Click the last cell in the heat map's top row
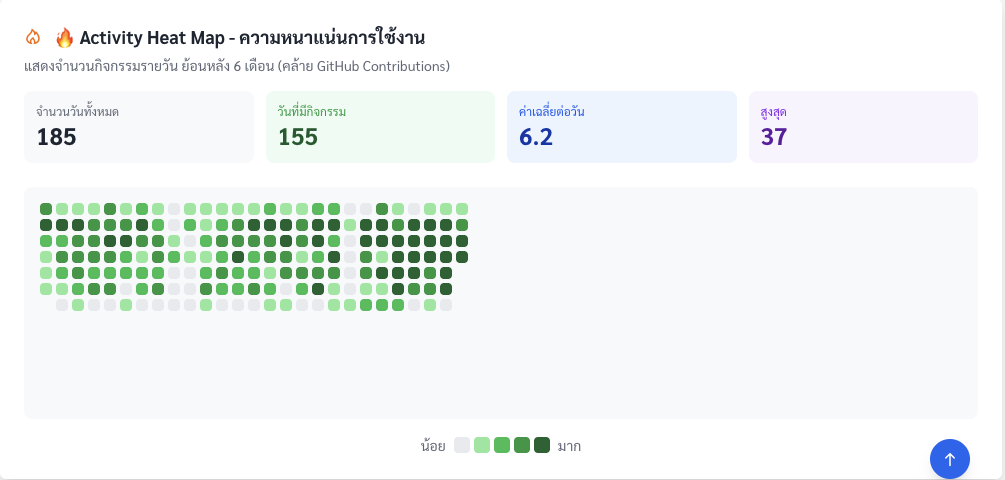 [462, 209]
